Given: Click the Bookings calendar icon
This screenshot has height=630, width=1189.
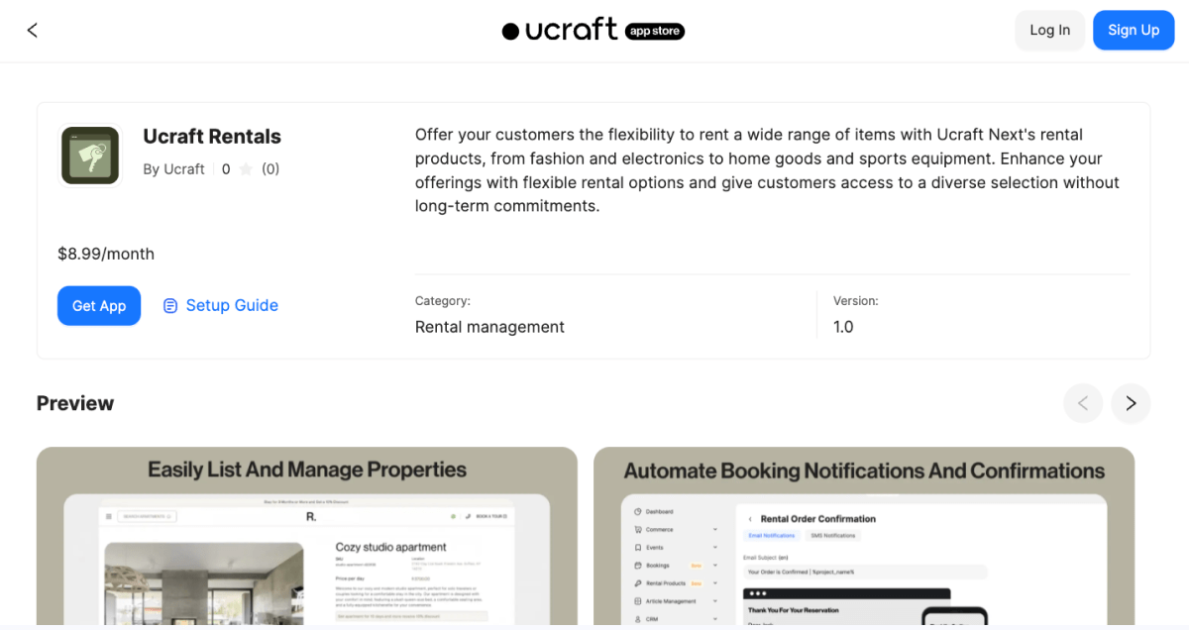Looking at the screenshot, I should (x=637, y=565).
